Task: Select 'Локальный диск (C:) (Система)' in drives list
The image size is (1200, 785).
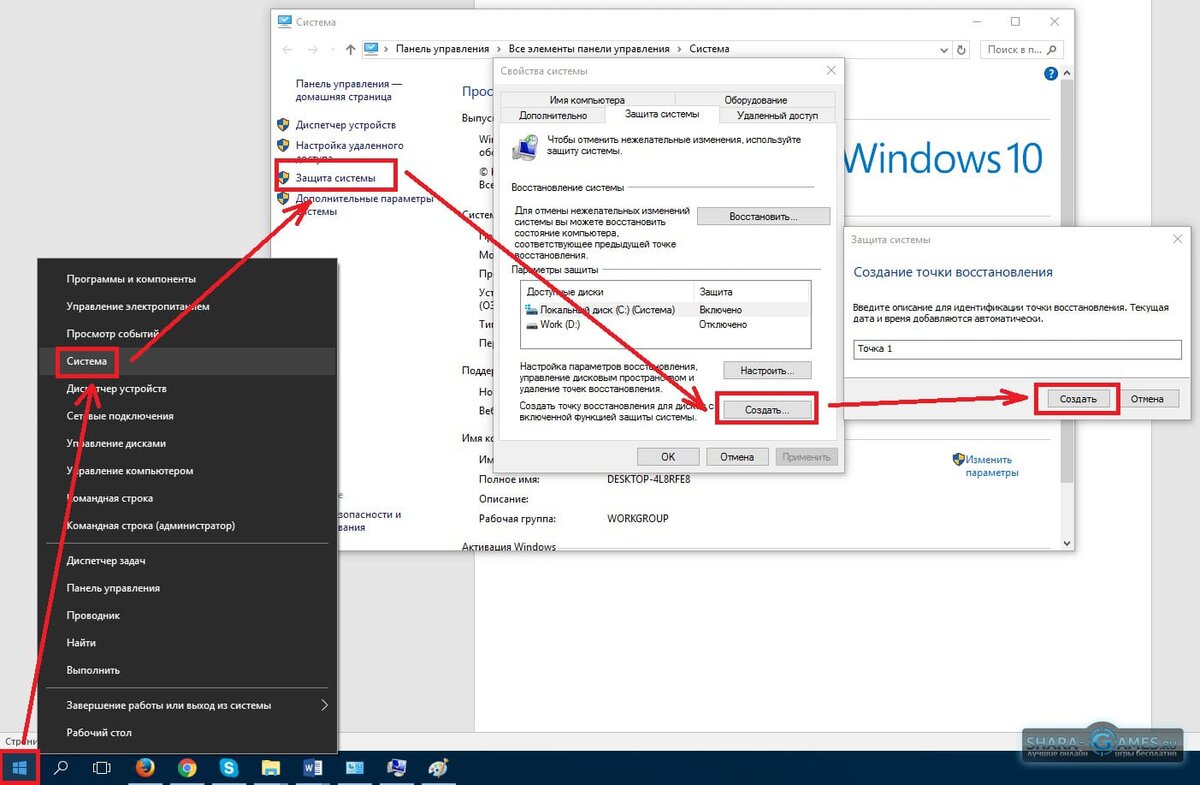Action: click(x=665, y=310)
